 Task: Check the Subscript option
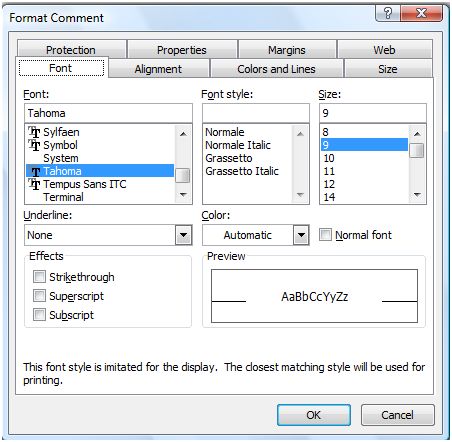click(39, 314)
